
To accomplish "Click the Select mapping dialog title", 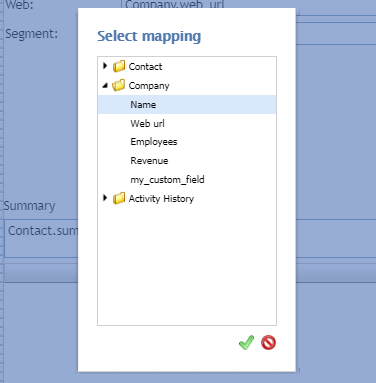I will [149, 36].
